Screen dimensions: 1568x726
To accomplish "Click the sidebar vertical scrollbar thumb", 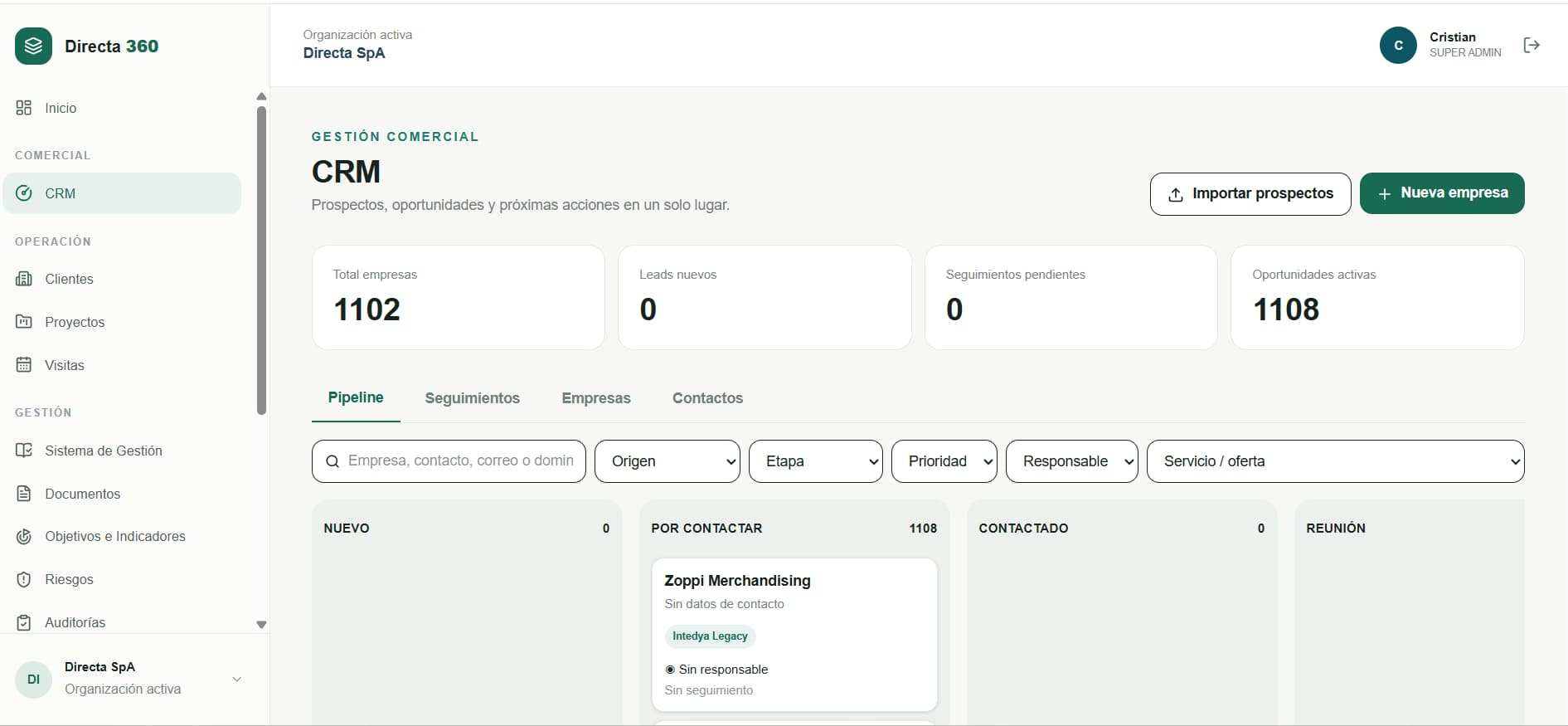I will pyautogui.click(x=262, y=260).
